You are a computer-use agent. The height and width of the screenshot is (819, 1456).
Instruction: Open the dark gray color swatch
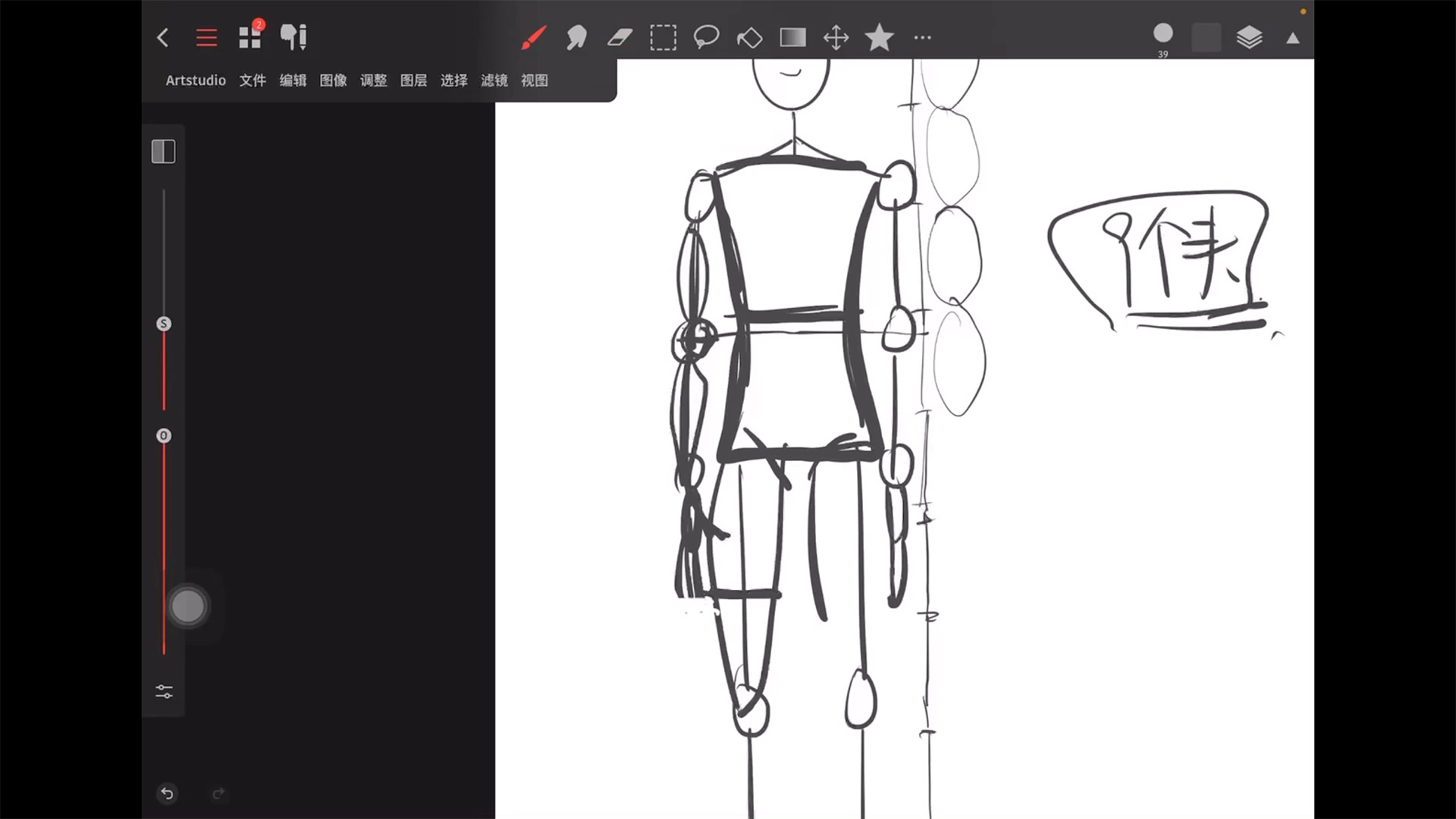[1206, 37]
